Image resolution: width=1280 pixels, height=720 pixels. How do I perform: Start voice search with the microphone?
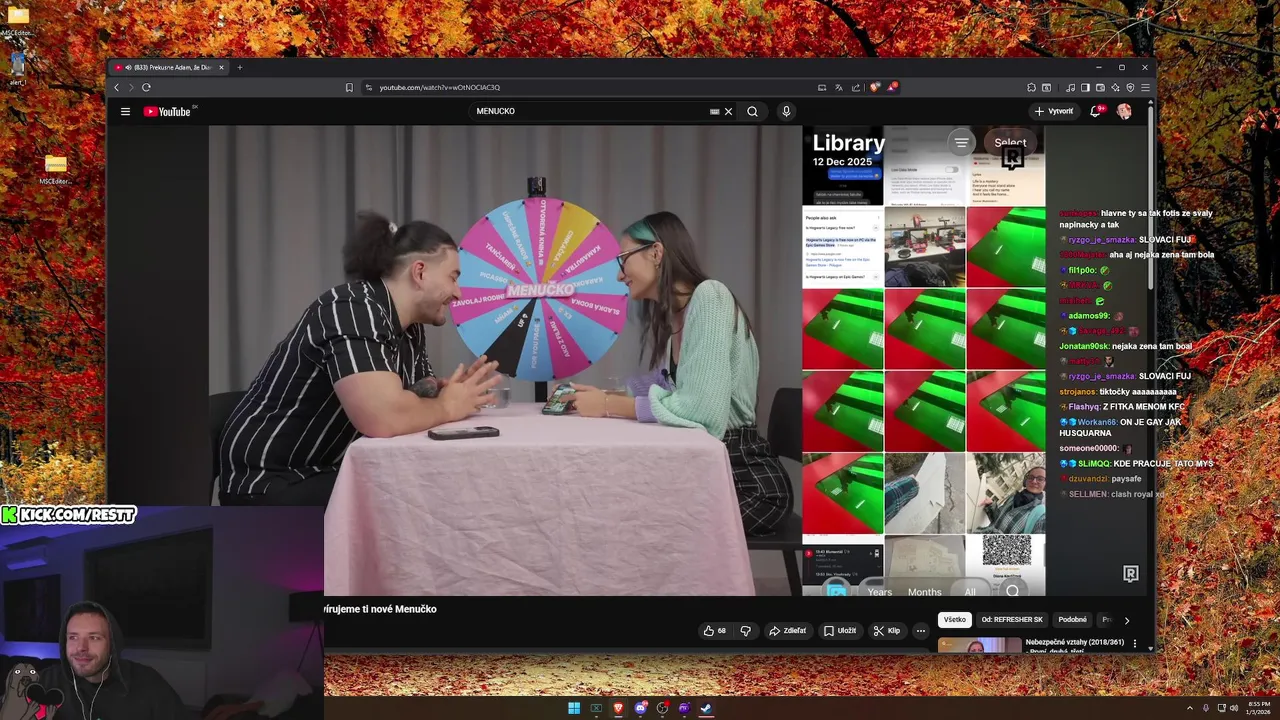pos(786,111)
